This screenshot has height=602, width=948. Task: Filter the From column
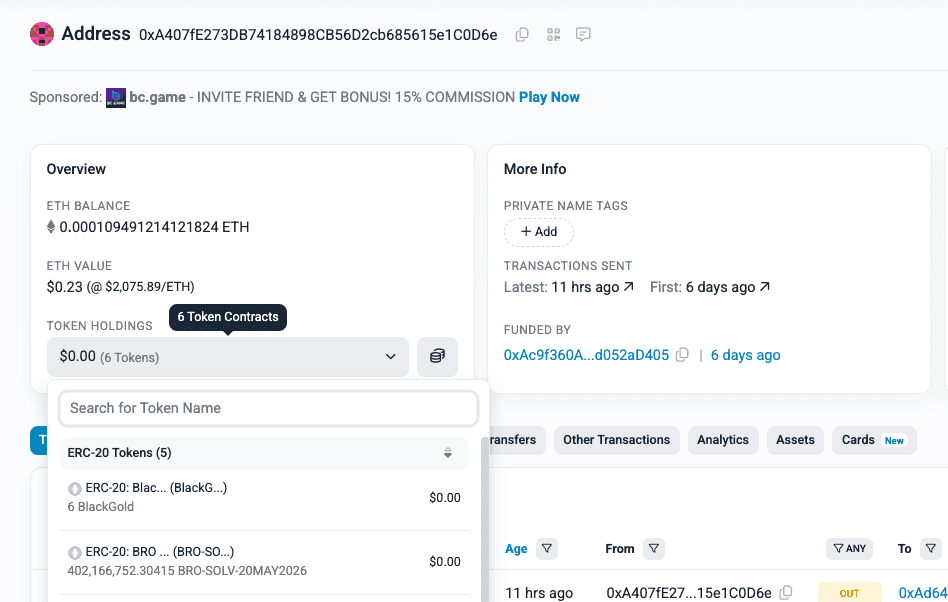click(x=653, y=549)
